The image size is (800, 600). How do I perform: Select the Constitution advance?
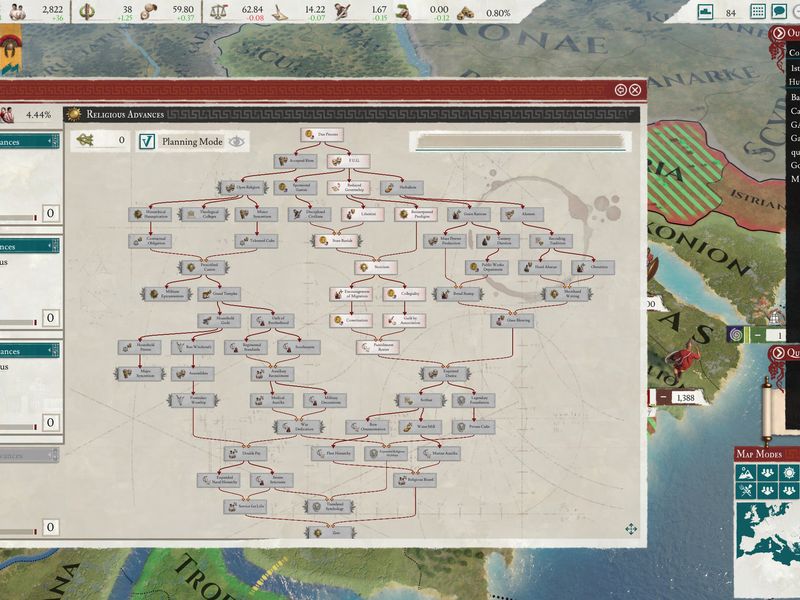[351, 320]
